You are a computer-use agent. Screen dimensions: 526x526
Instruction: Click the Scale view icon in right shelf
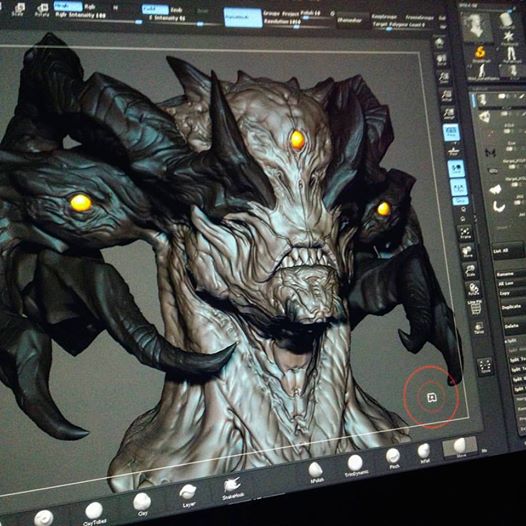tap(470, 269)
